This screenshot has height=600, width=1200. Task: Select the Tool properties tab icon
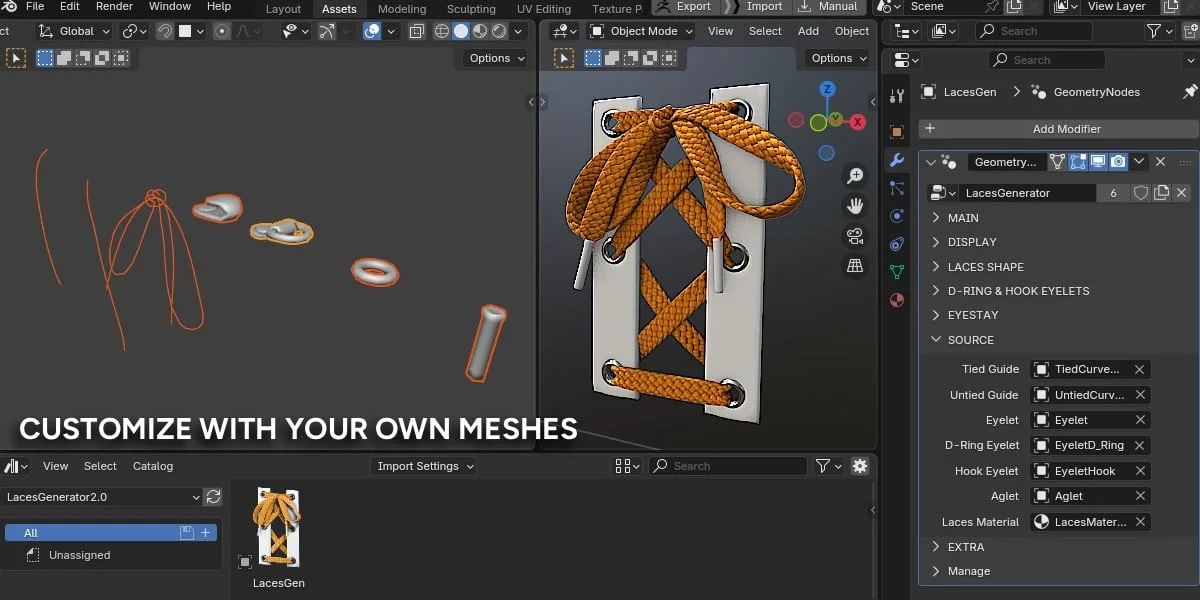pos(896,96)
